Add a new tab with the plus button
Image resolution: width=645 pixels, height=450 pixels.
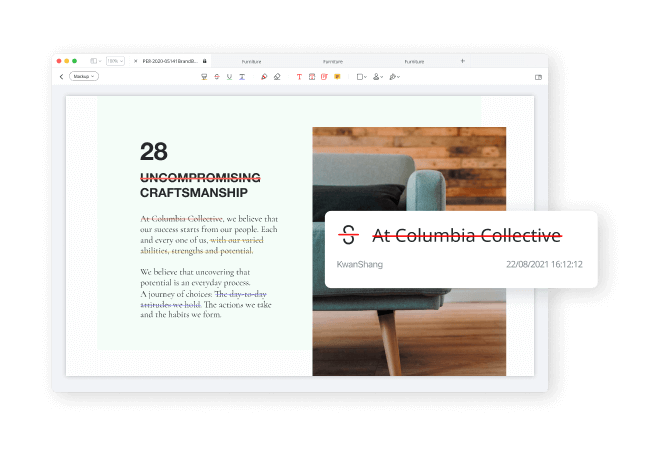[462, 61]
